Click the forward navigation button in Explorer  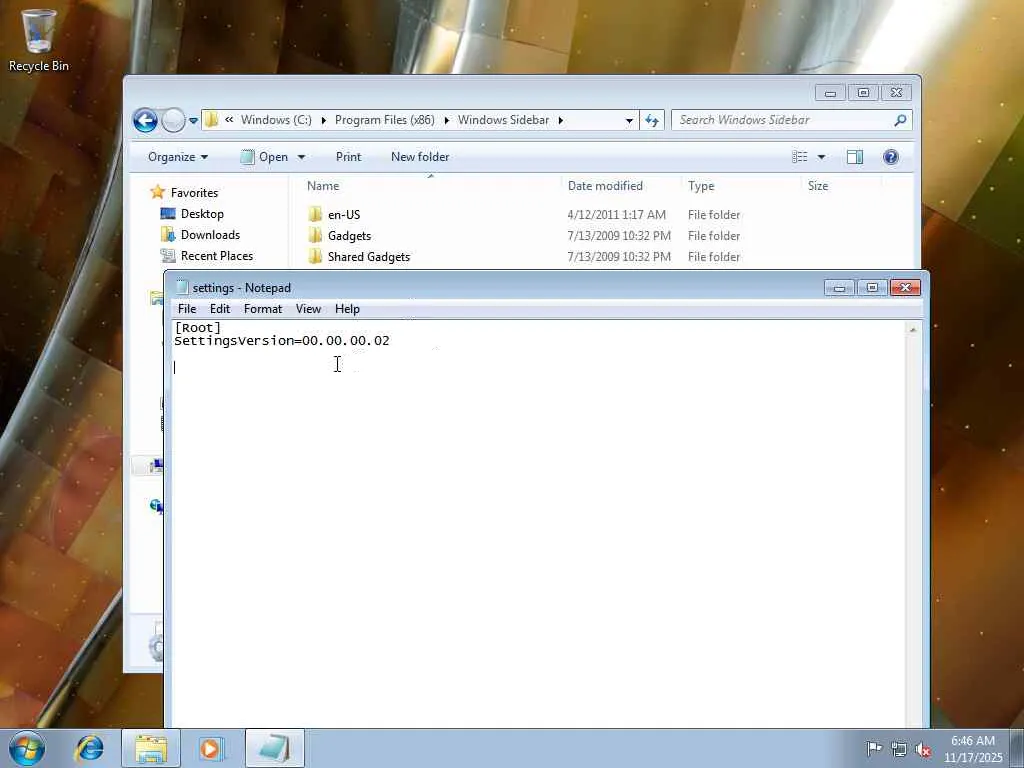tap(173, 120)
